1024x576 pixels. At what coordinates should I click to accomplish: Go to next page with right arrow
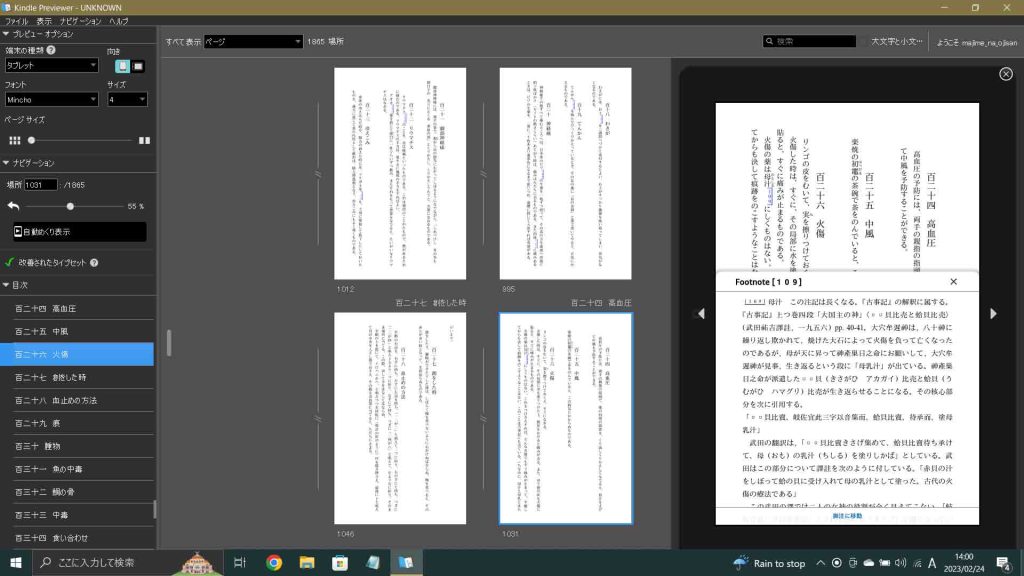point(993,313)
